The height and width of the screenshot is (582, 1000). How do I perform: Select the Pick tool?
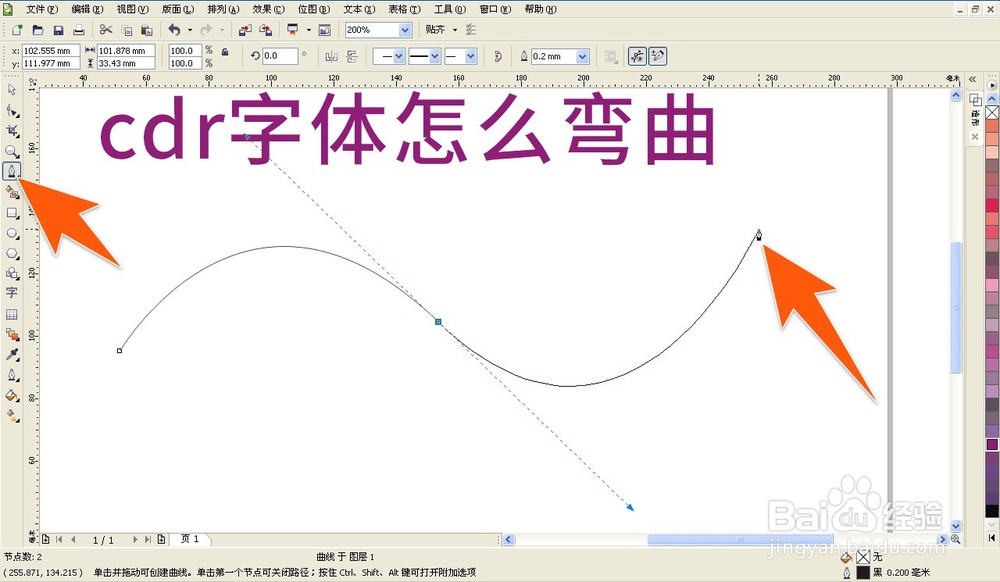click(x=12, y=89)
